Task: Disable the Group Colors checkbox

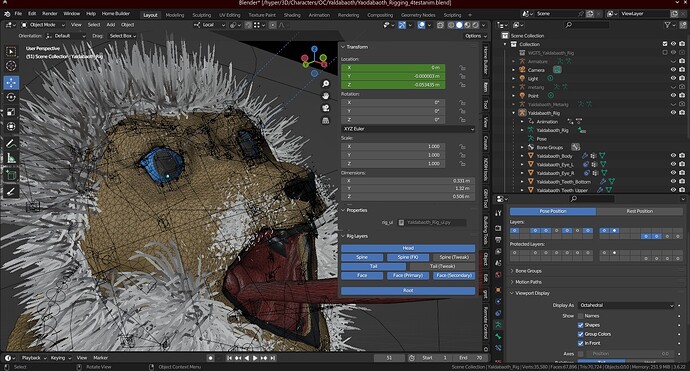Action: tap(580, 334)
